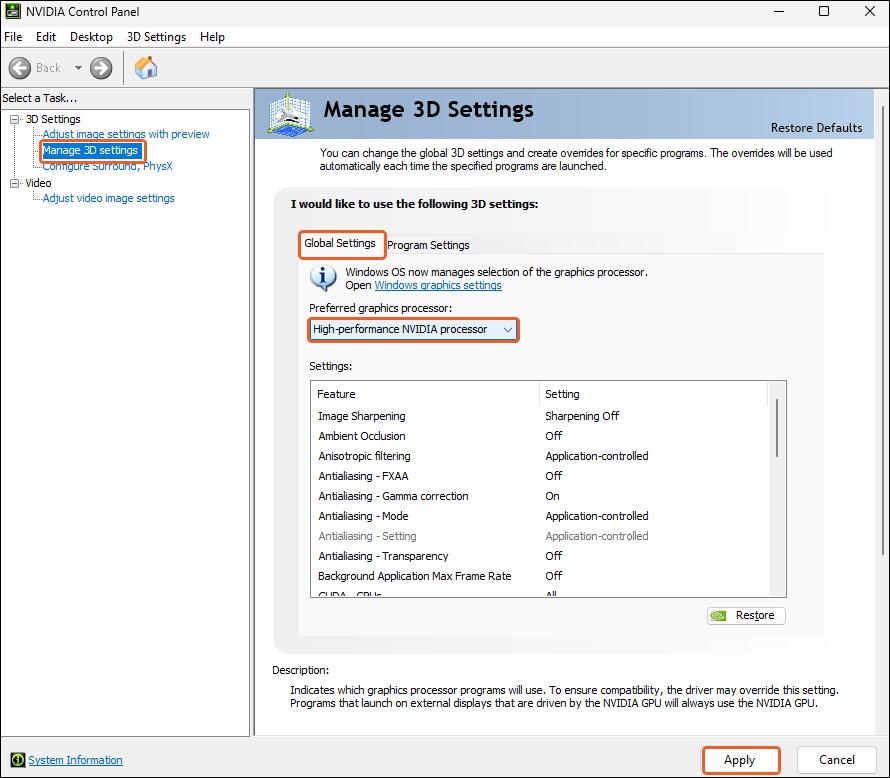Click the Feature column header
The height and width of the screenshot is (778, 890).
425,394
